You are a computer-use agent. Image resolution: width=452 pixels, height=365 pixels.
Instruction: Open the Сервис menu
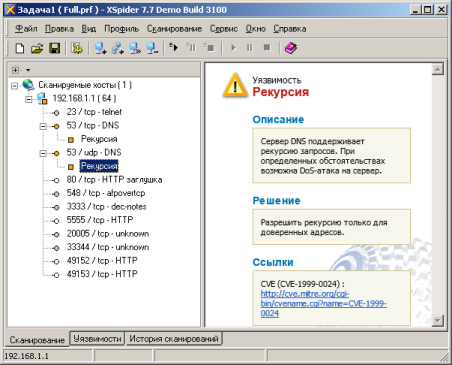[224, 29]
